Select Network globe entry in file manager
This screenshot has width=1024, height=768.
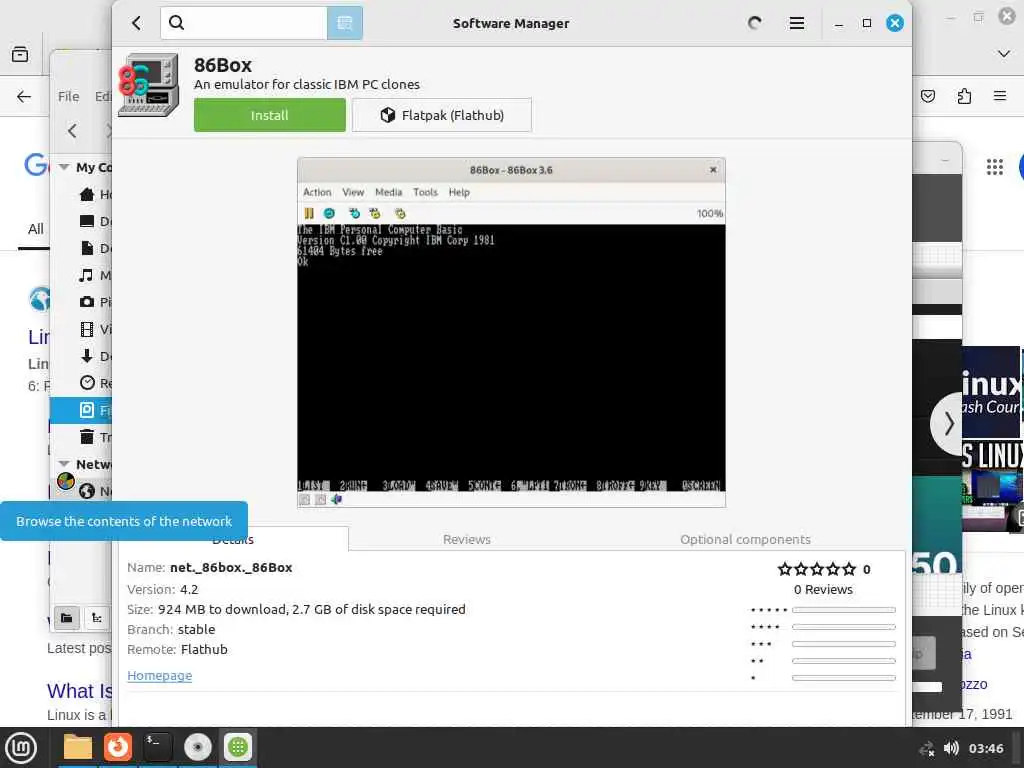click(x=87, y=491)
